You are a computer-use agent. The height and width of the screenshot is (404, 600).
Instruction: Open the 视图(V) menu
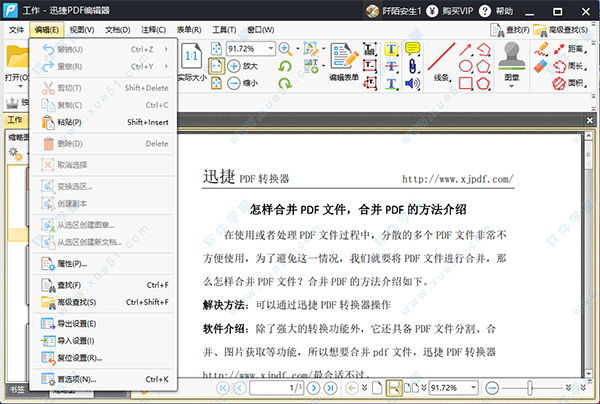pos(84,30)
